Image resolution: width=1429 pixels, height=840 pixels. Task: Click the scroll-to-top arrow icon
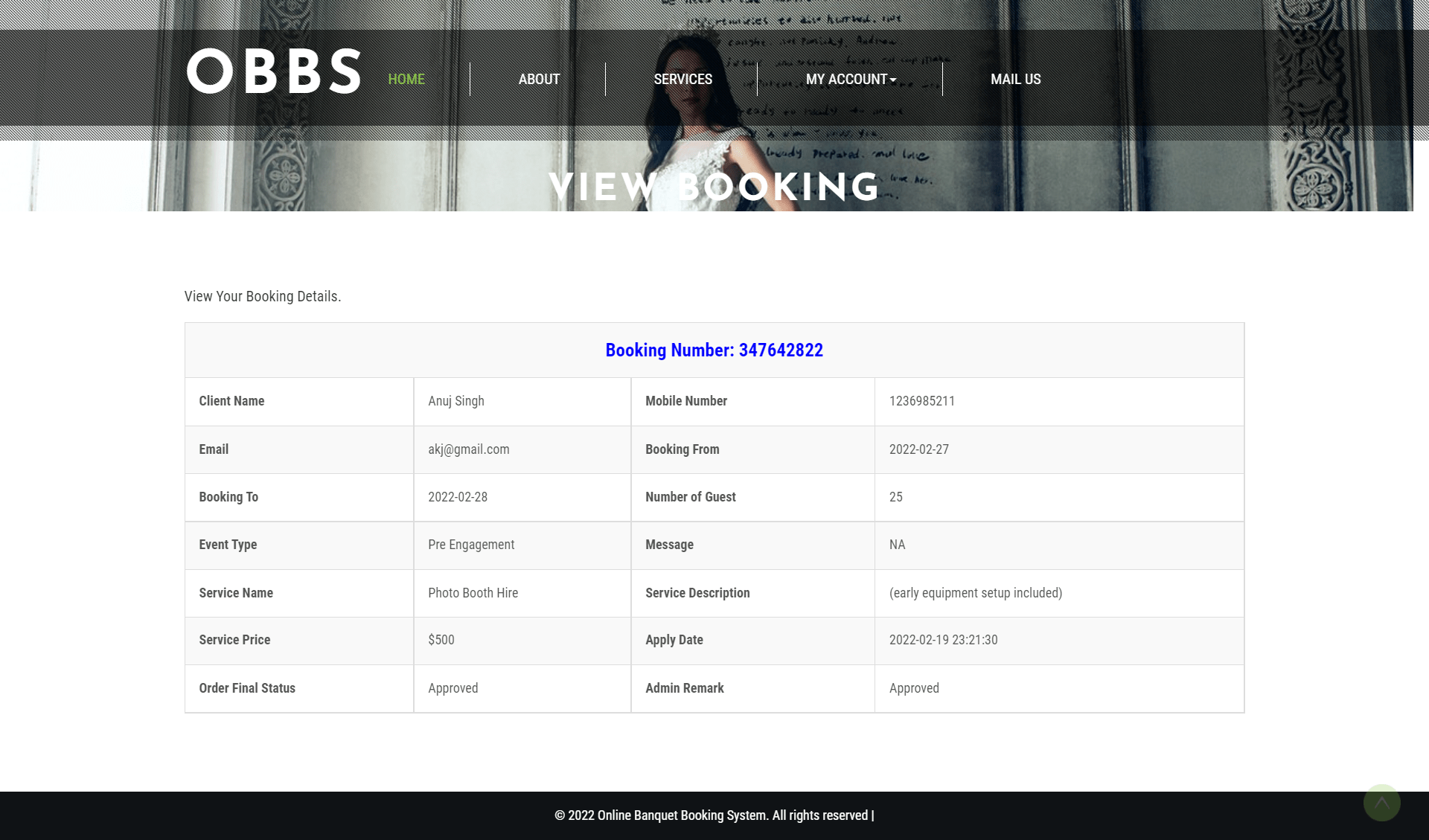(x=1382, y=802)
